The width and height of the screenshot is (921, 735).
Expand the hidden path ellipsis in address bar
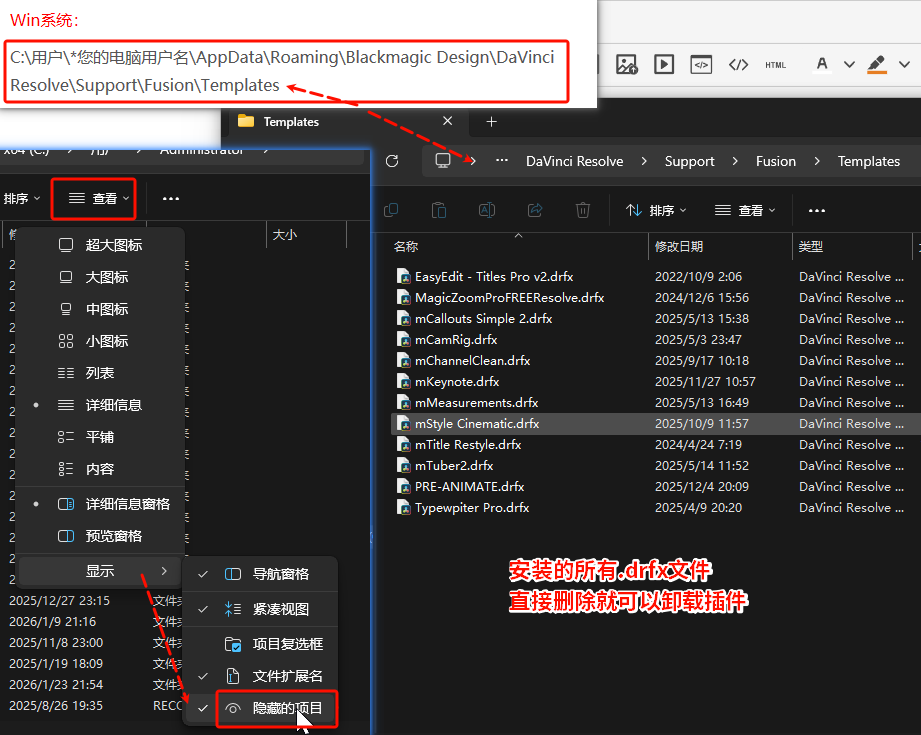pyautogui.click(x=502, y=160)
